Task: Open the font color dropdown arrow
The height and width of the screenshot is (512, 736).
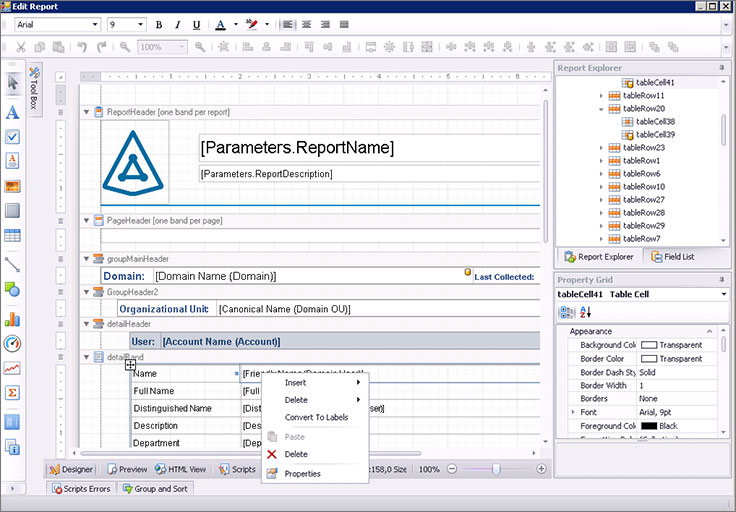Action: 236,24
